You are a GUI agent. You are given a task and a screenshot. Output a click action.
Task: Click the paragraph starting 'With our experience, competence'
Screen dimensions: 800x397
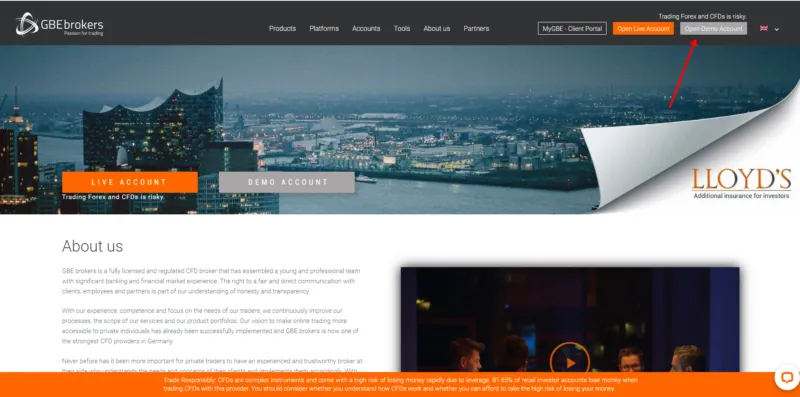pyautogui.click(x=209, y=326)
